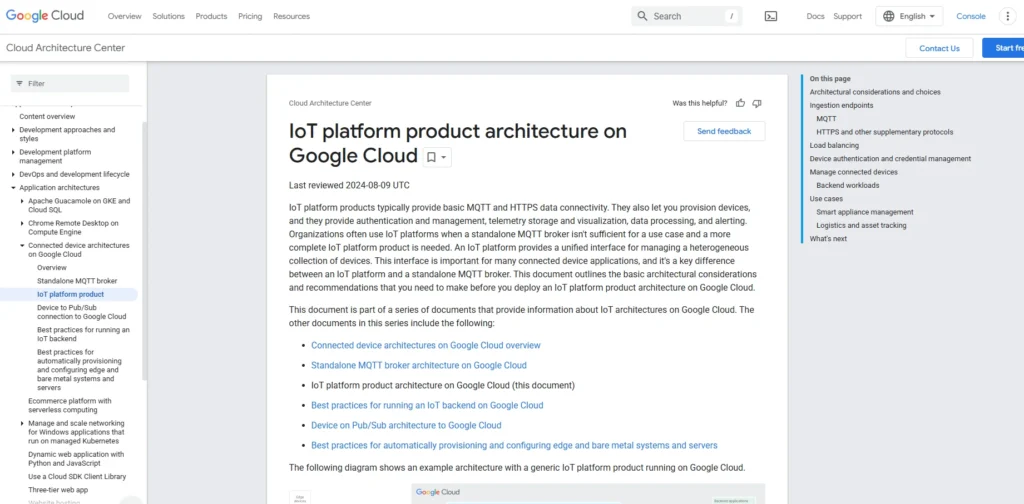Click Cloud Architecture Center breadcrumb
Screen dimensions: 1024x504
point(330,103)
